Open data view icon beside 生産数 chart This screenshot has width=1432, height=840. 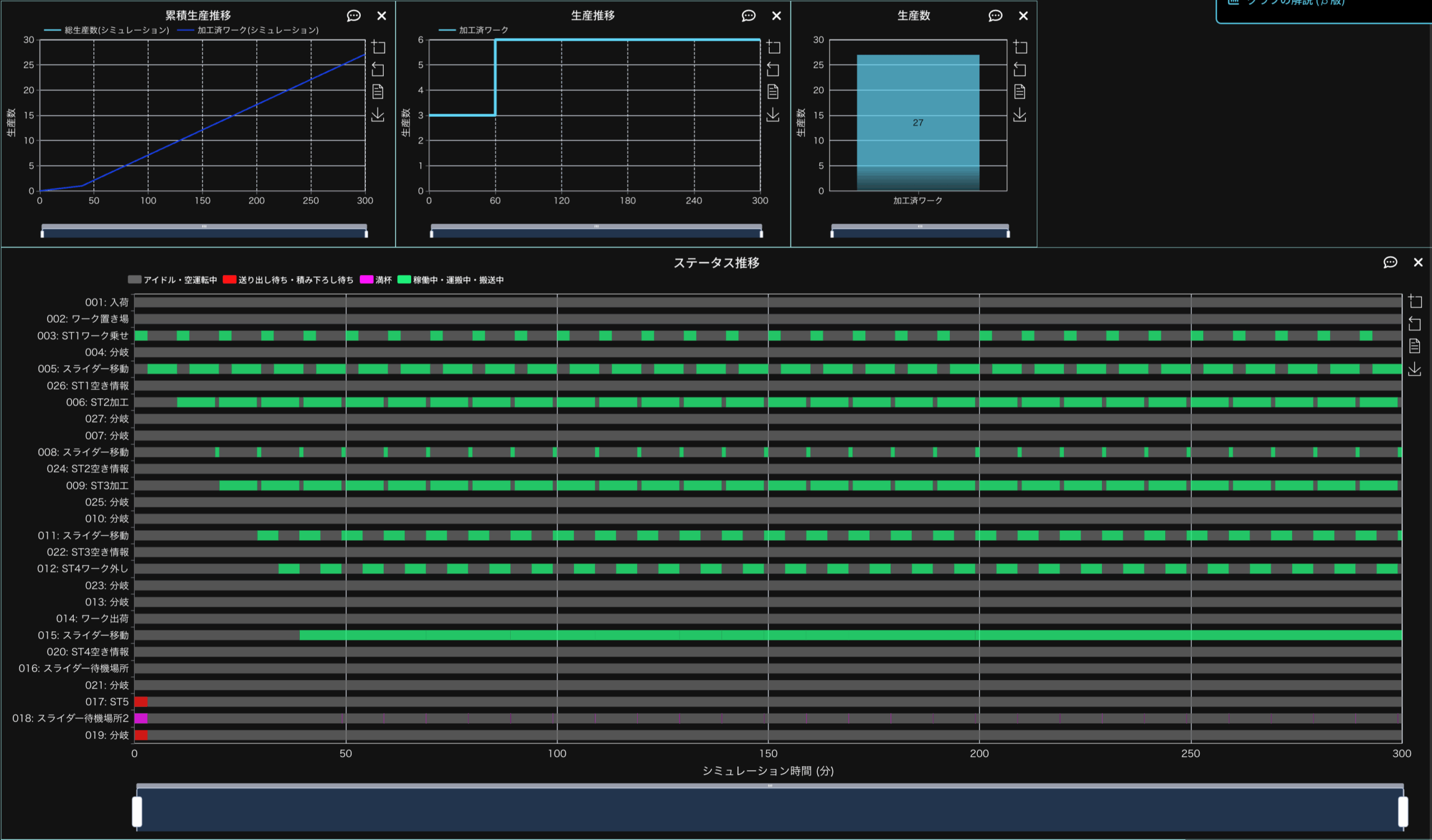tap(1020, 92)
